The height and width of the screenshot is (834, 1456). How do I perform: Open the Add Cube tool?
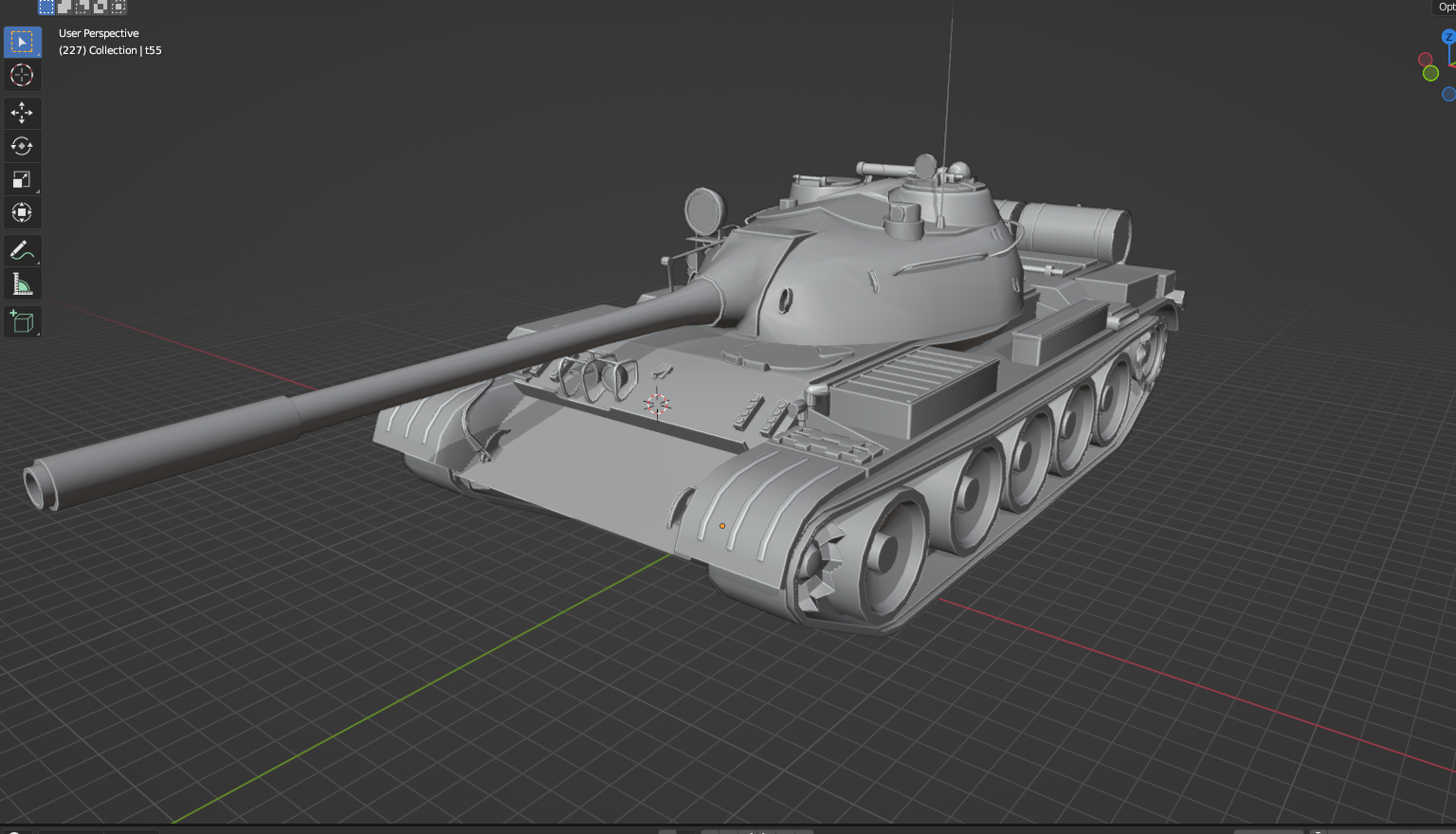tap(22, 322)
